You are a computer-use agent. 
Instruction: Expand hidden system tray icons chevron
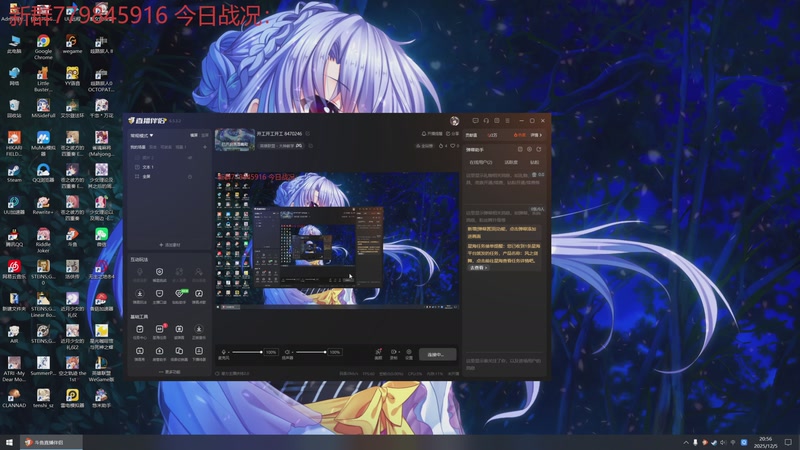click(x=686, y=442)
